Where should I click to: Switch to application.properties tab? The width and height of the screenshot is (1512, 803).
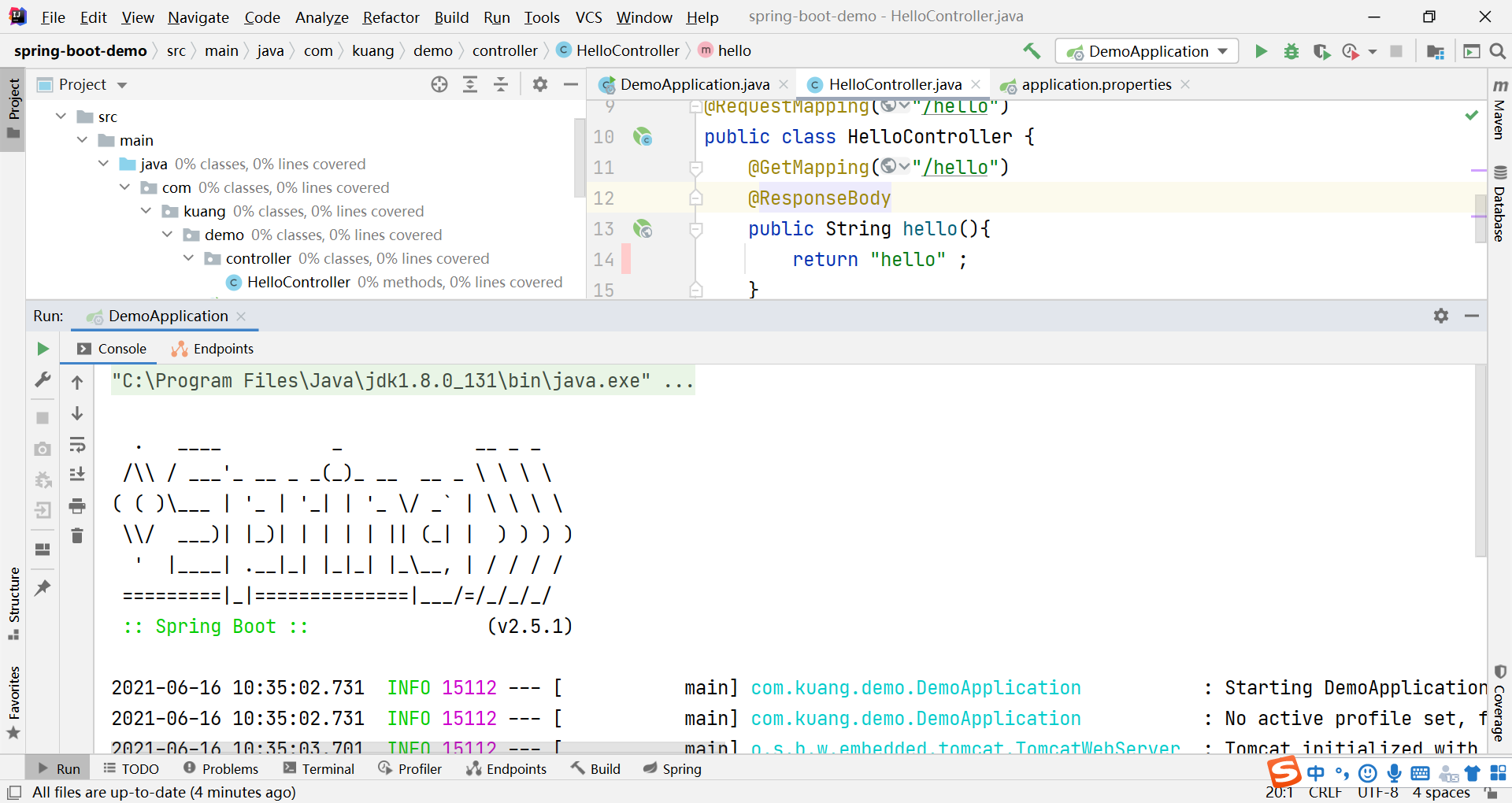click(x=1096, y=84)
